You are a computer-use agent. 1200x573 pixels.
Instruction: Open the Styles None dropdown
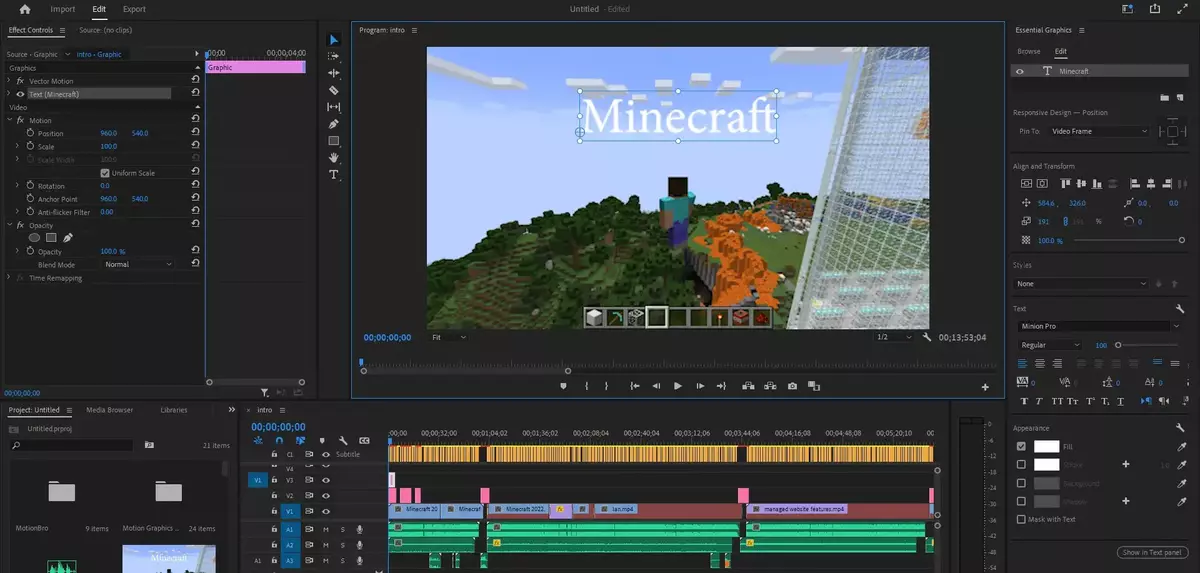1082,283
